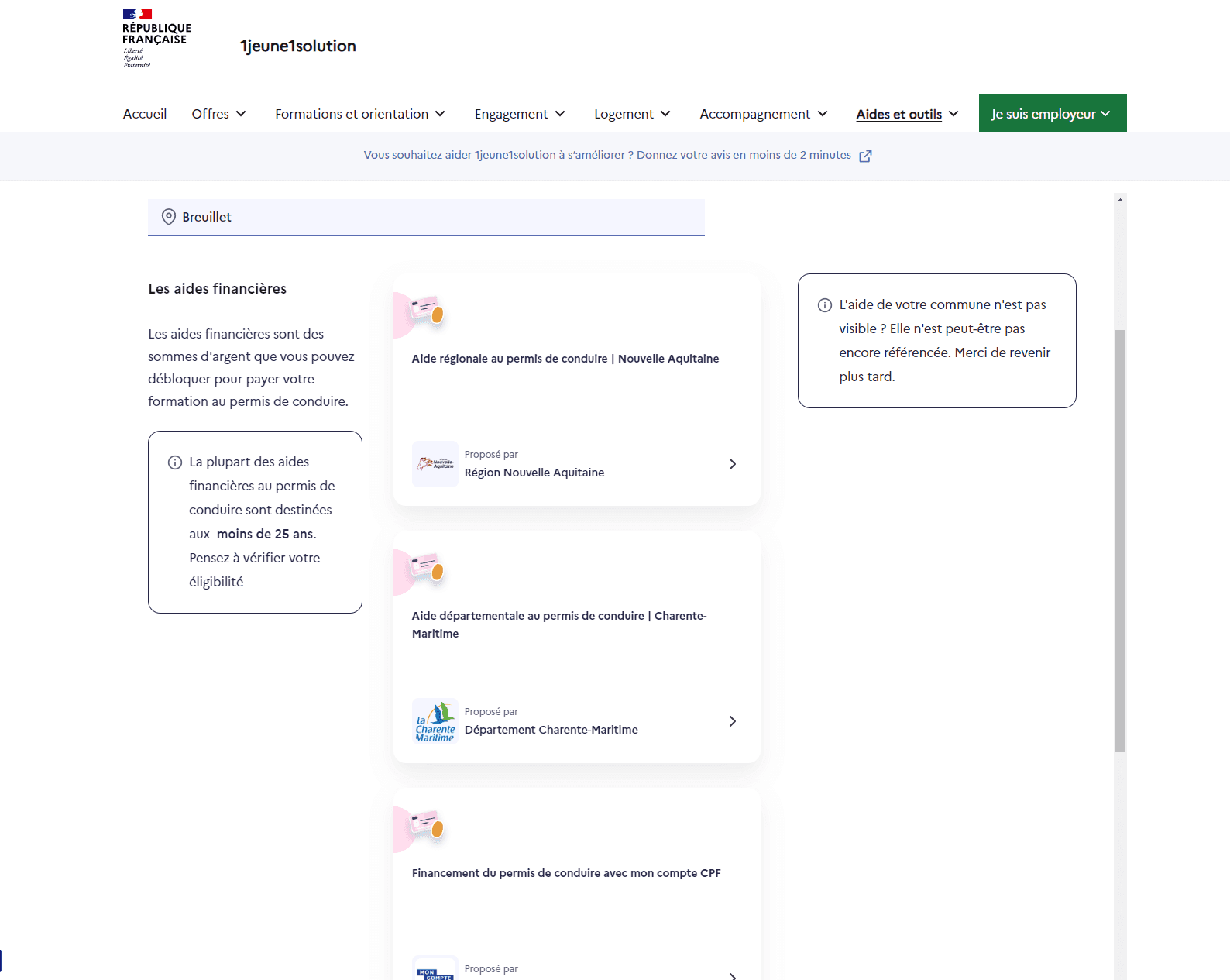Open Aide régionale Nouvelle Aquitaine card
The width and height of the screenshot is (1230, 980).
[577, 390]
